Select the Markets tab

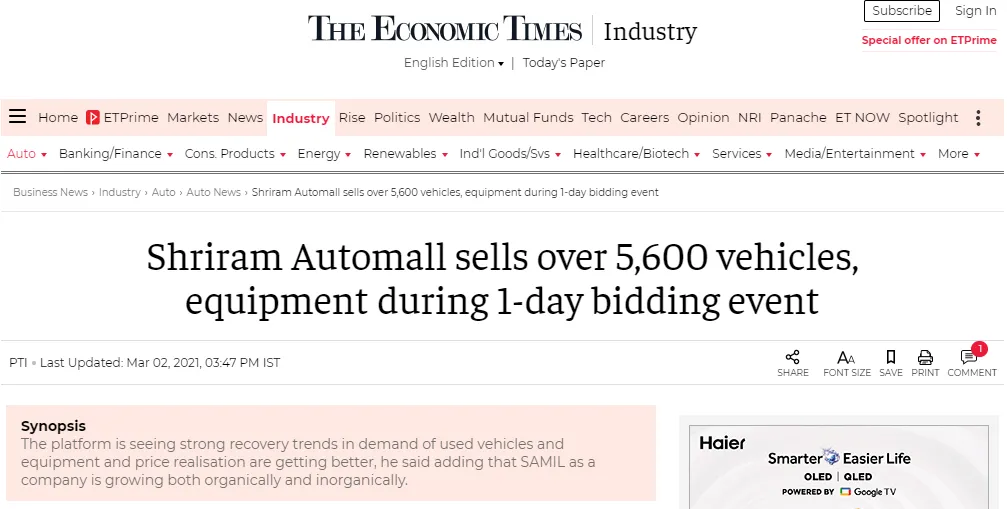[193, 117]
